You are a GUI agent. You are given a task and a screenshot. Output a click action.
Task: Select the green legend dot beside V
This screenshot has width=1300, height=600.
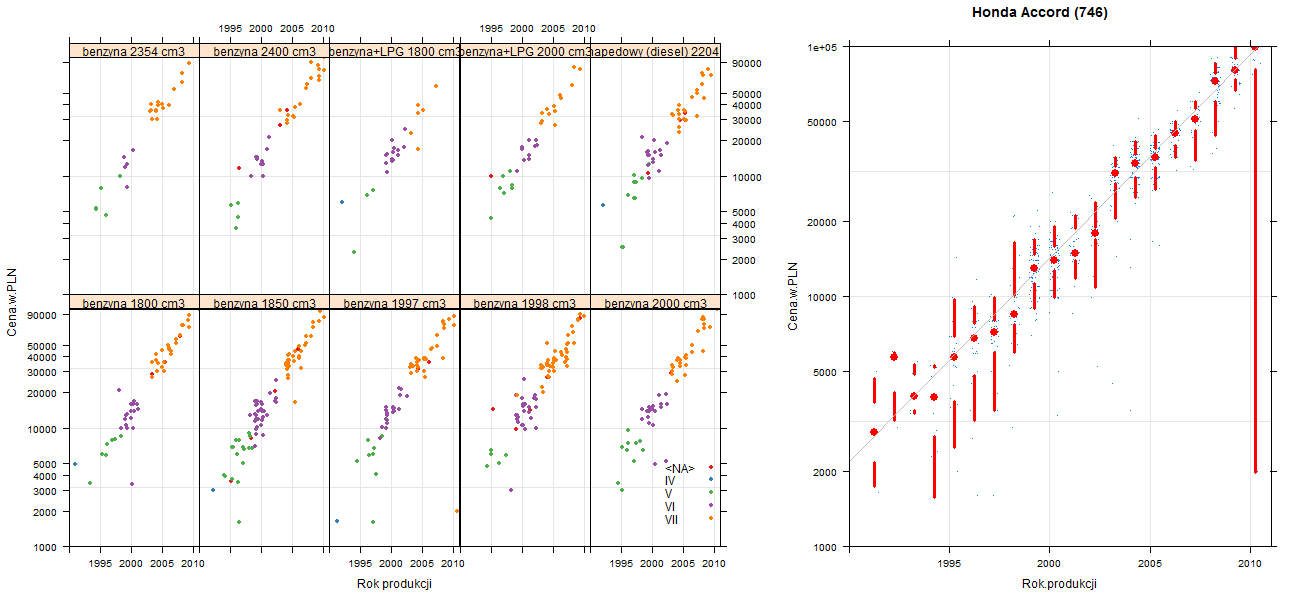[x=710, y=492]
